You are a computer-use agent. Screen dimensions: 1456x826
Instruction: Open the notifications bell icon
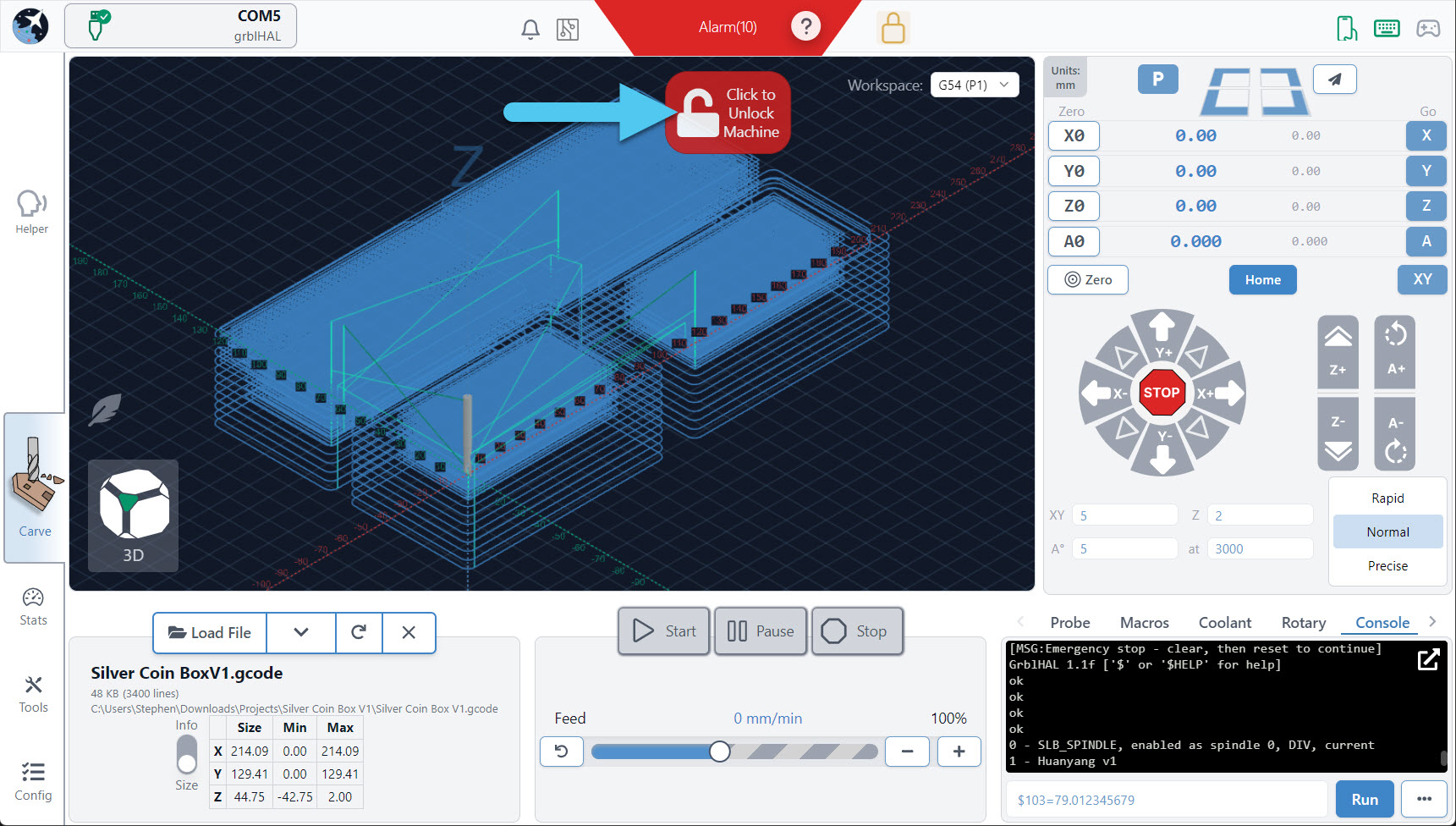click(x=530, y=30)
